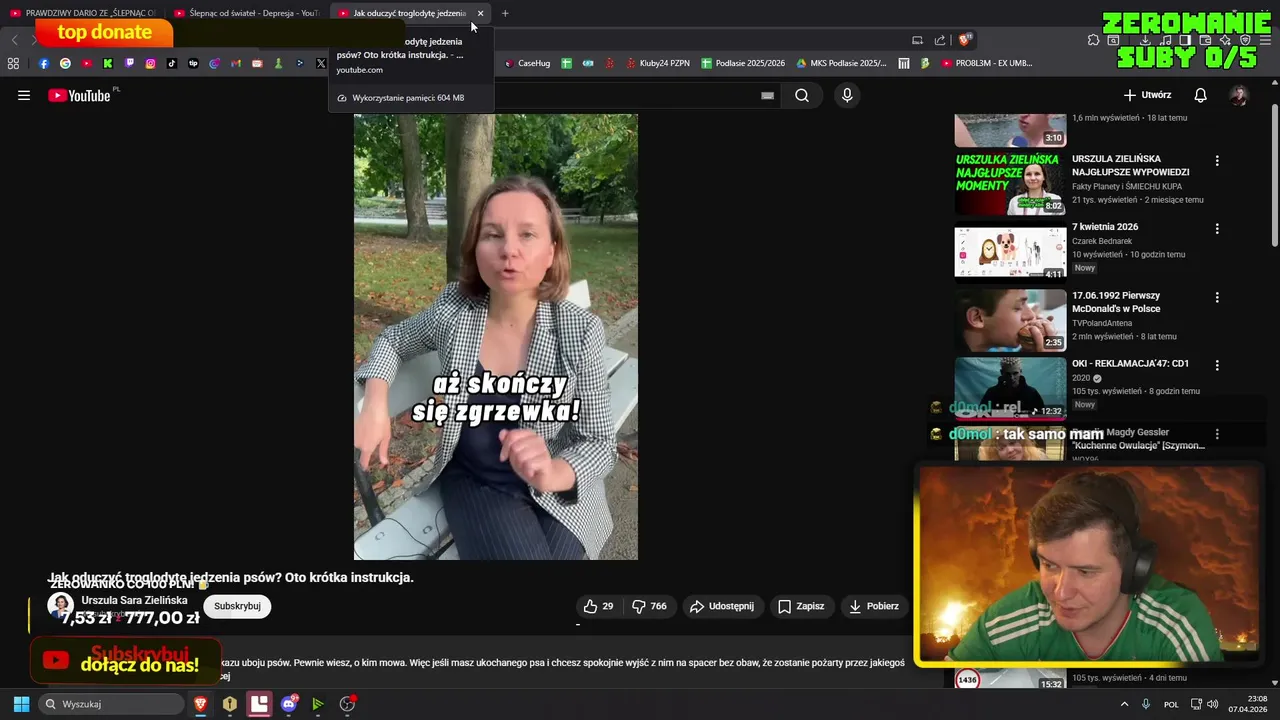Open the Kick bookmark icon
Image resolution: width=1280 pixels, height=720 pixels.
coord(108,63)
